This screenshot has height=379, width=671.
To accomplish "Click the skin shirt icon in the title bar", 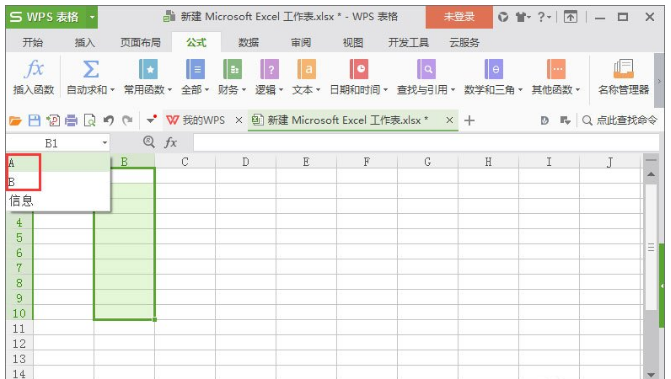I will [x=522, y=17].
